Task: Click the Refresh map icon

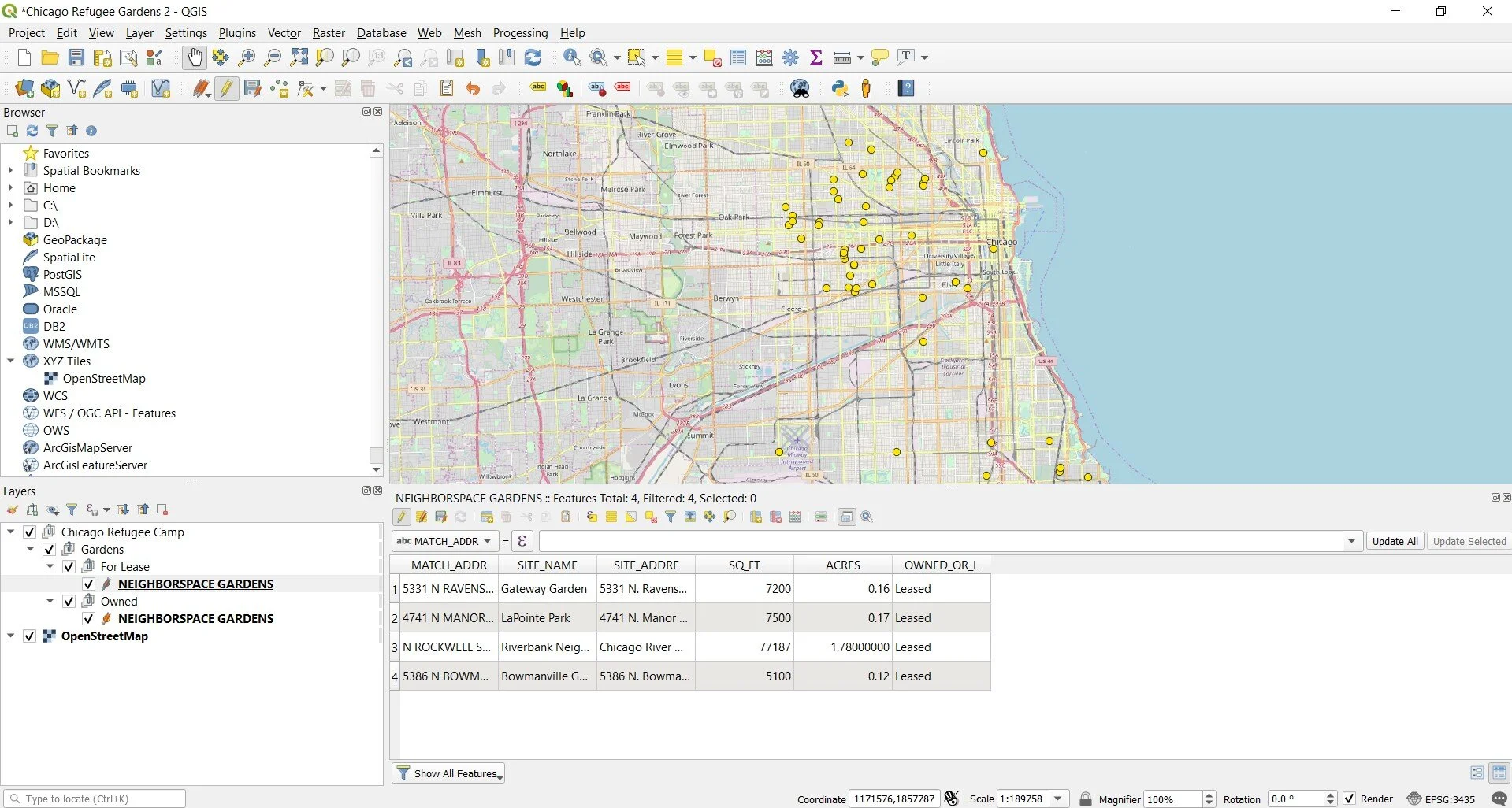Action: (533, 57)
